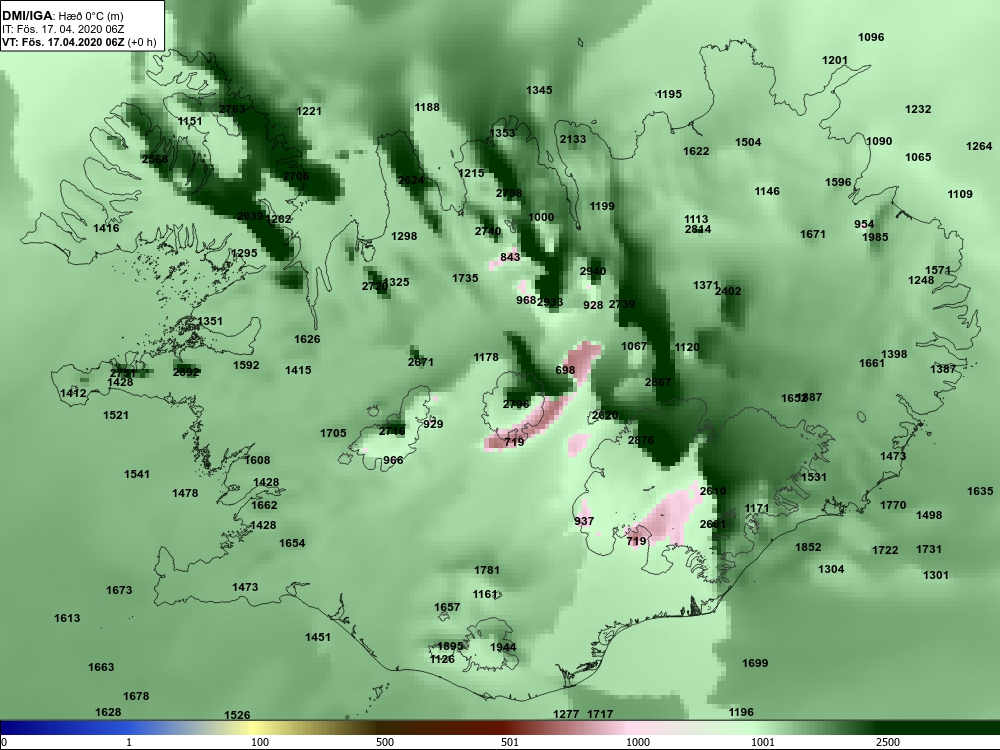Image resolution: width=1000 pixels, height=750 pixels.
Task: Click legend tick label 1001
Action: point(763,742)
